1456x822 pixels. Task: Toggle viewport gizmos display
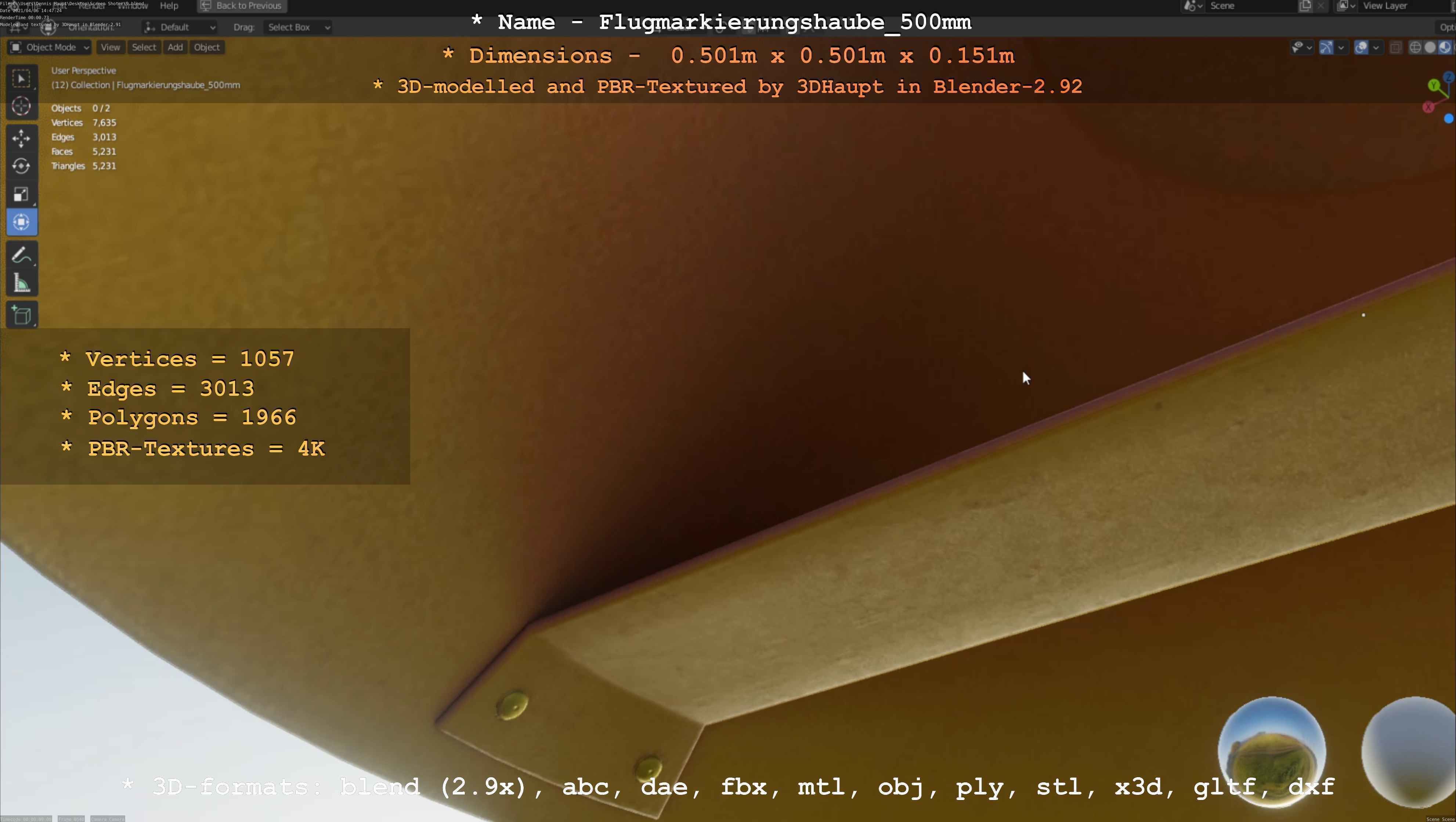(1326, 47)
